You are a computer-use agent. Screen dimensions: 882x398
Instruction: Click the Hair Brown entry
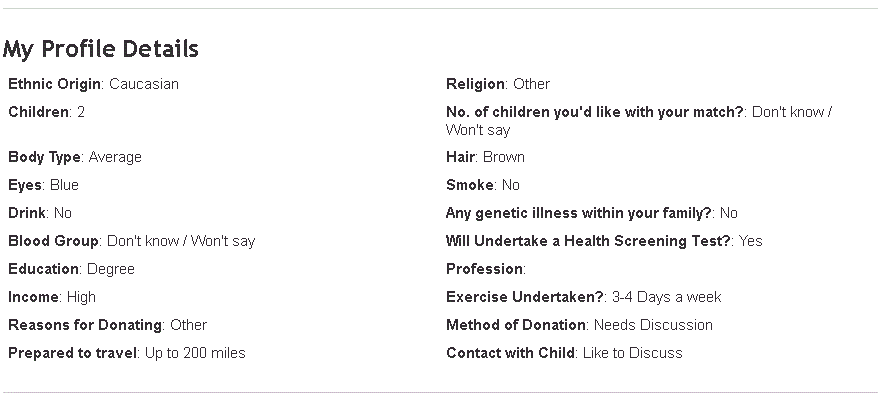click(485, 157)
